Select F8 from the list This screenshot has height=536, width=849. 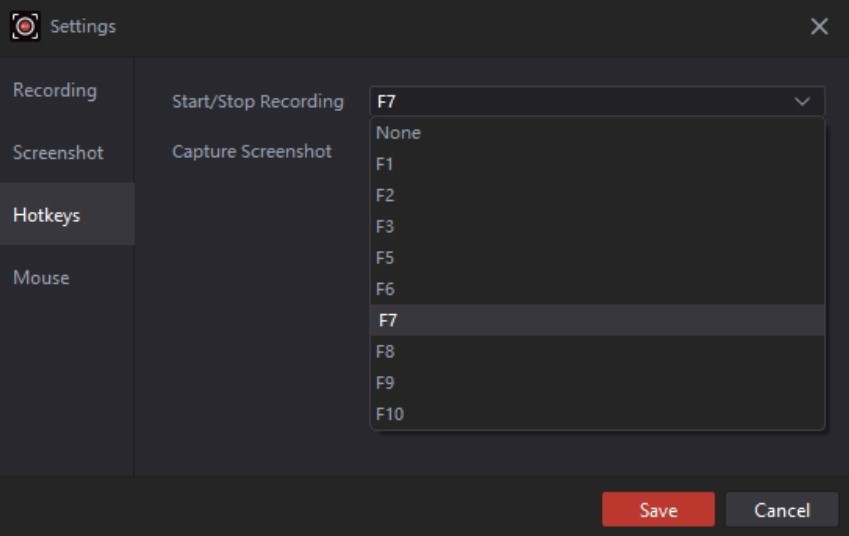(x=385, y=352)
